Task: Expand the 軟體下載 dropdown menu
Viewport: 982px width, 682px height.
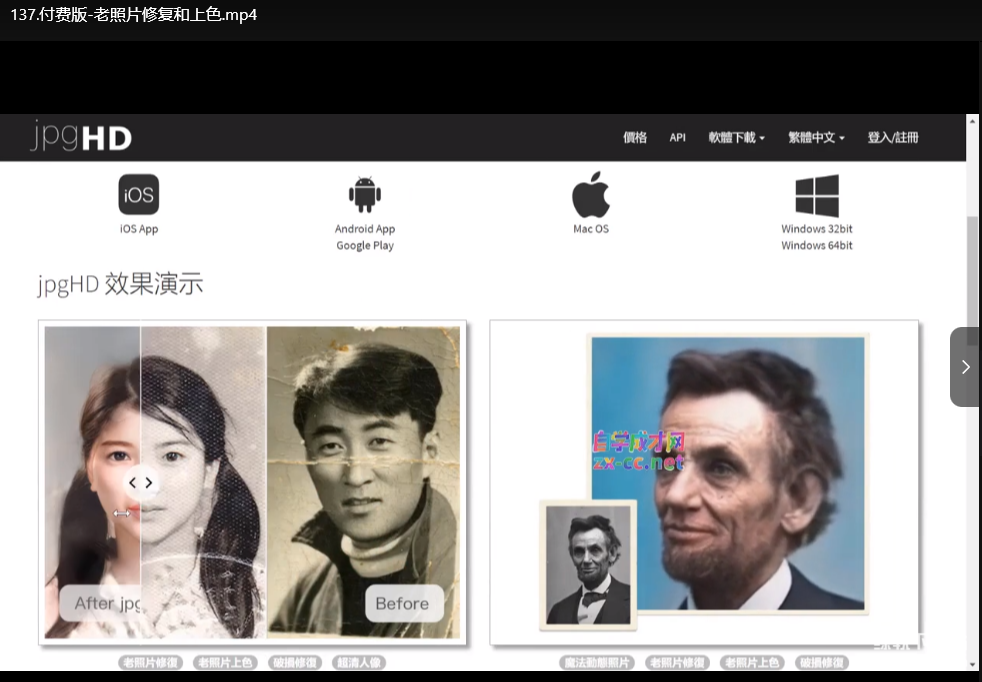Action: (736, 138)
